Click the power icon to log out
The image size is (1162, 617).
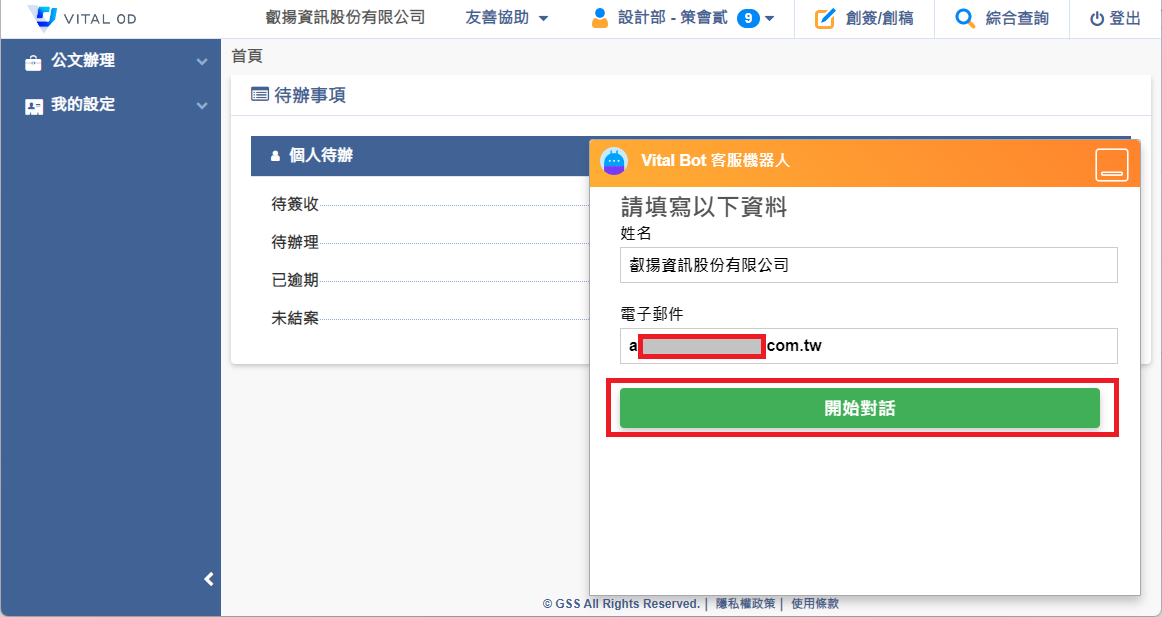click(1097, 18)
